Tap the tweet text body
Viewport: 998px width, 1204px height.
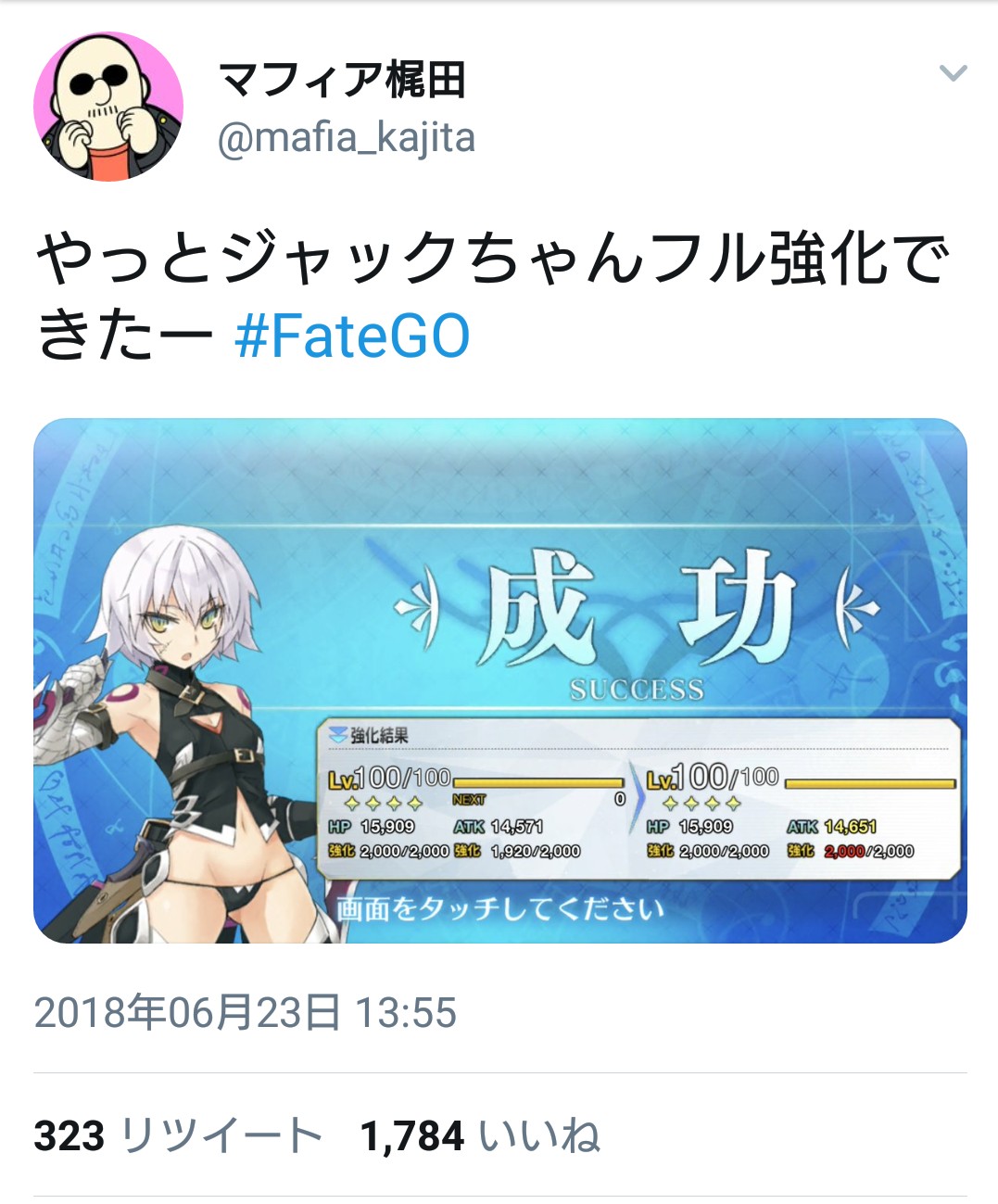[493, 297]
